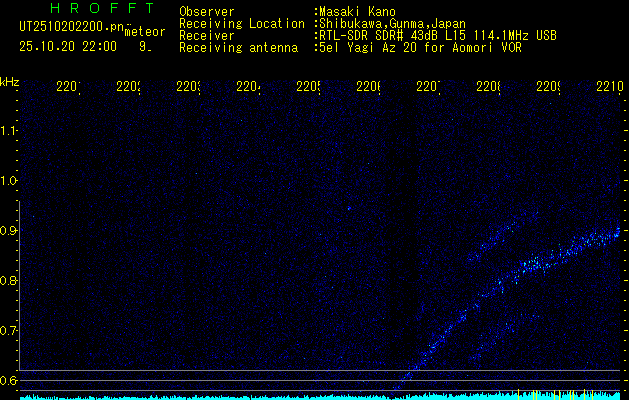Click the kHz axis unit label

click(x=9, y=82)
